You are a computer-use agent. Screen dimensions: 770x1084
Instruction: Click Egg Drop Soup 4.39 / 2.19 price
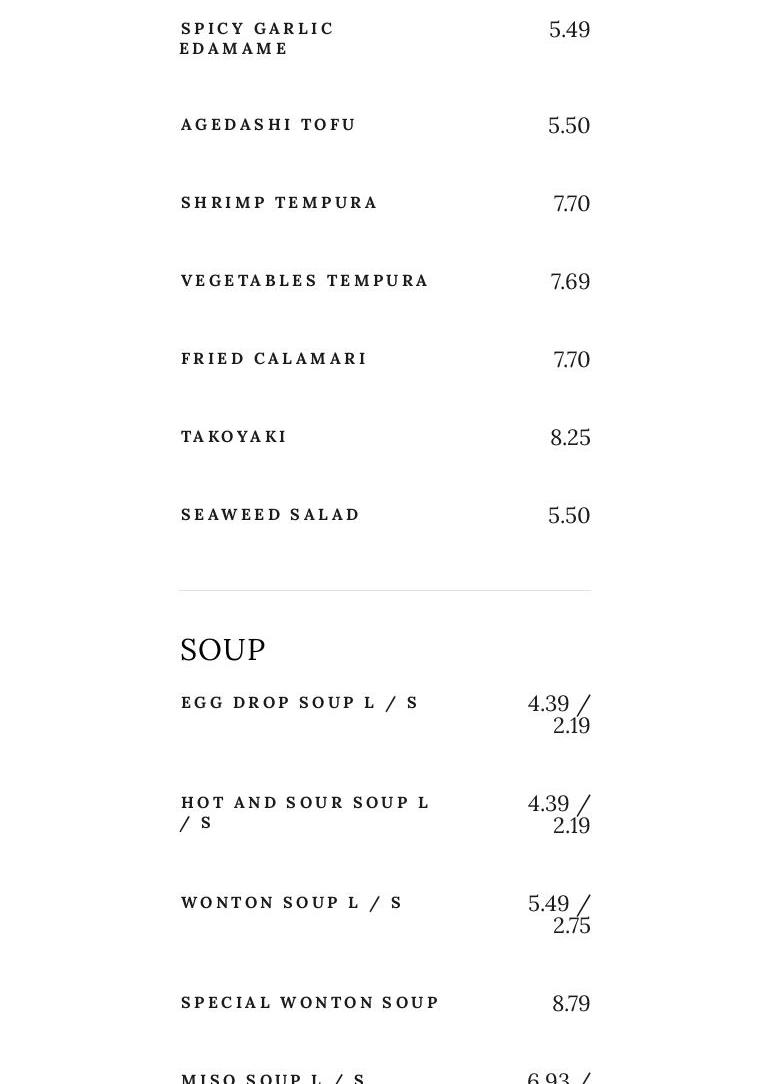click(x=559, y=714)
